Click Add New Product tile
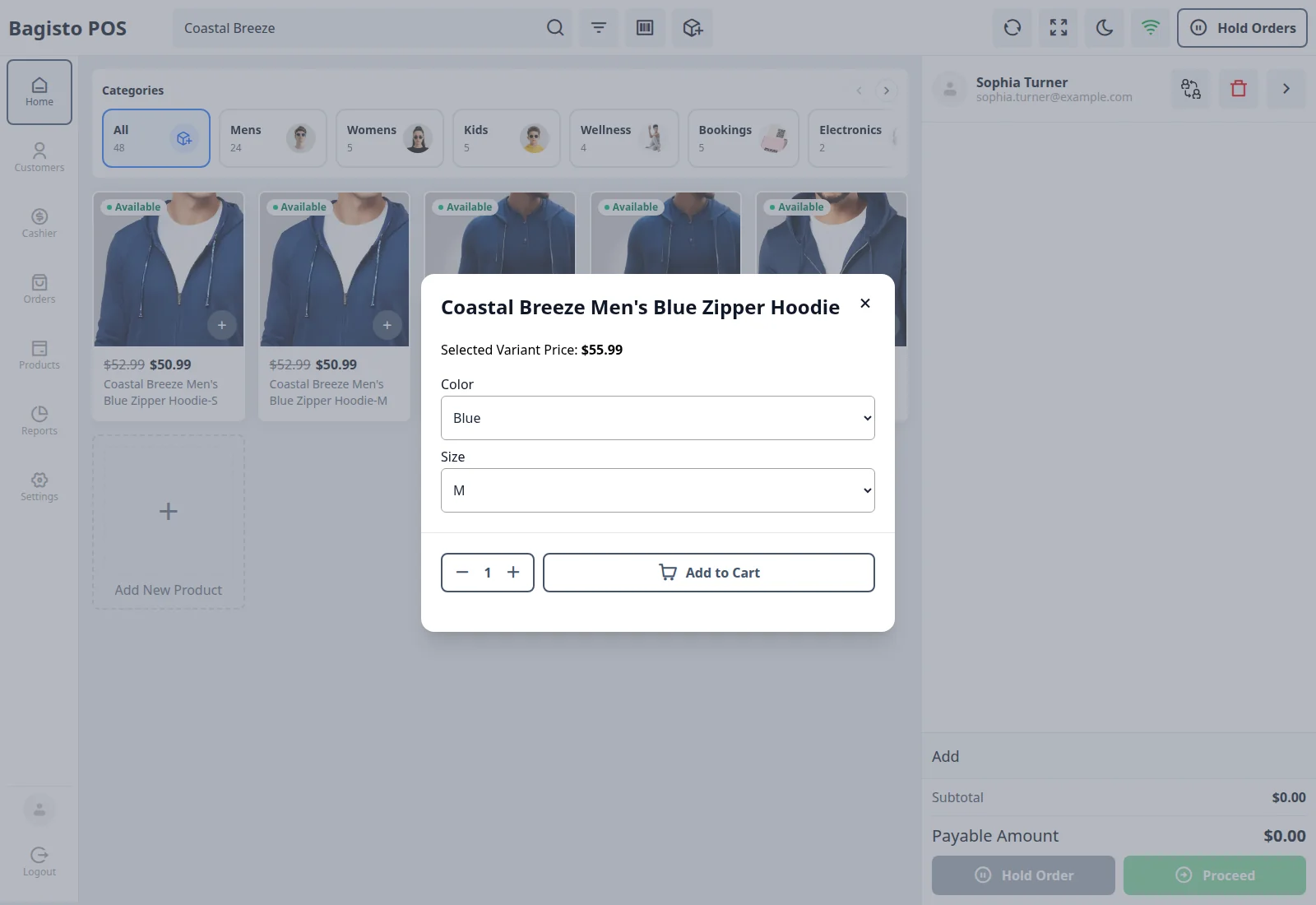 [169, 522]
